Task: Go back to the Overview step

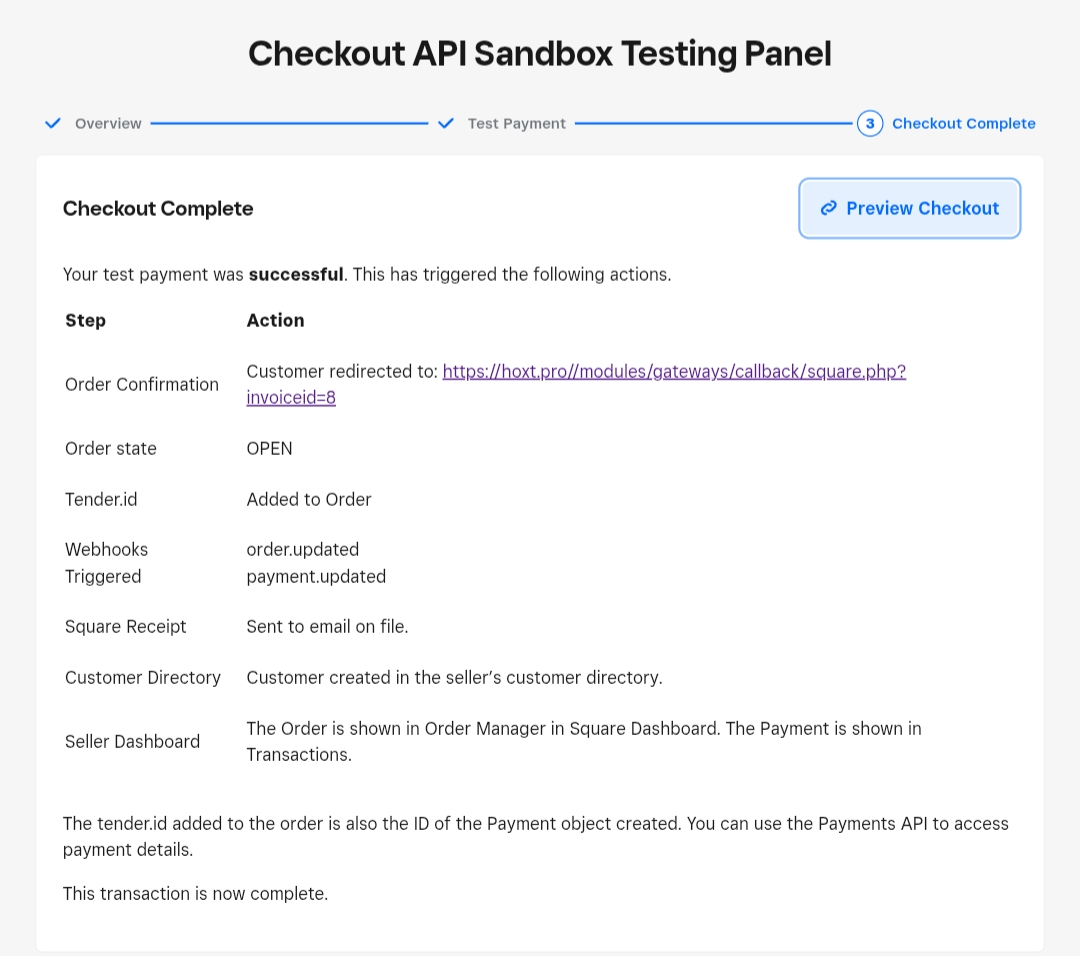Action: [108, 124]
